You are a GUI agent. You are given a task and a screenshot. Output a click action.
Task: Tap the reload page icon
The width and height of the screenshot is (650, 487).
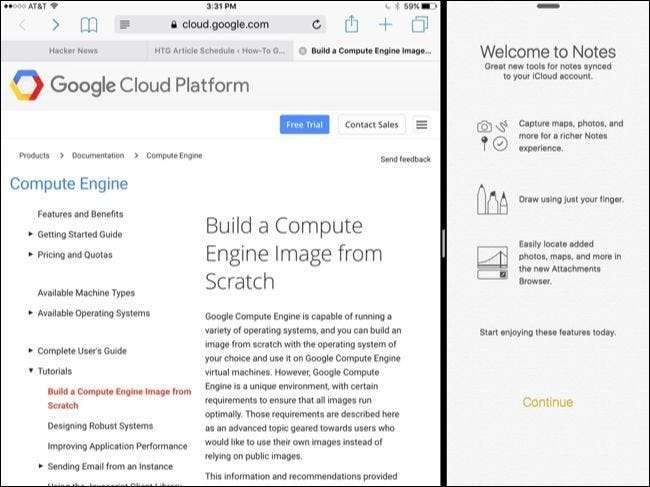coord(317,24)
